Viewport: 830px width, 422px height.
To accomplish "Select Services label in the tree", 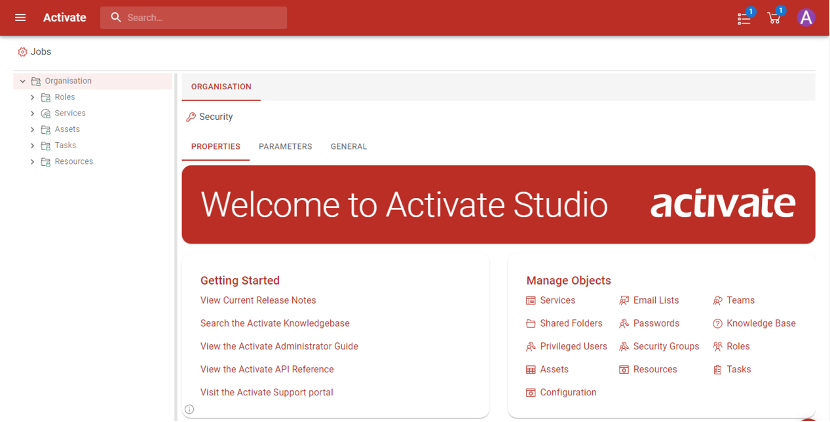I will pos(70,113).
